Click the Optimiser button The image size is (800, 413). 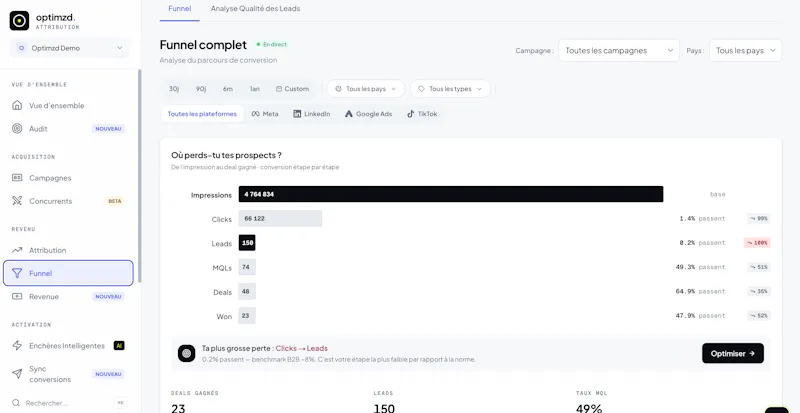click(733, 353)
